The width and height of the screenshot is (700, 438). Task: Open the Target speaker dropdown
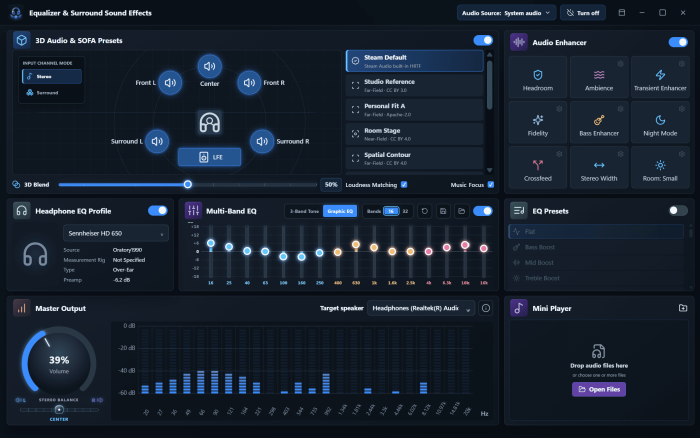421,308
